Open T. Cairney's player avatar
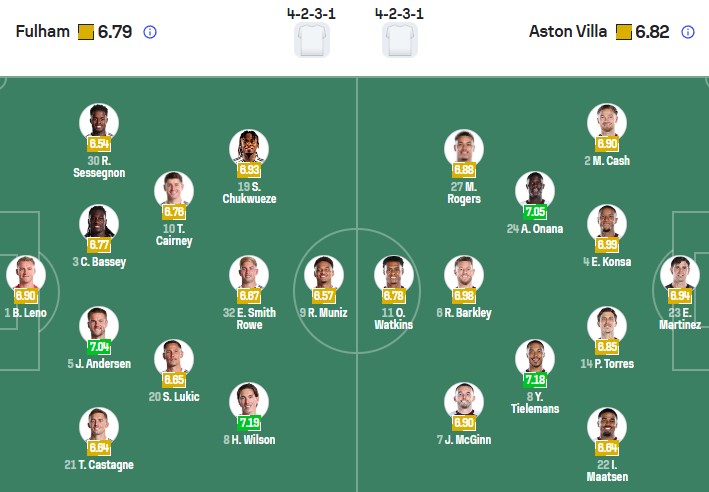 tap(174, 191)
